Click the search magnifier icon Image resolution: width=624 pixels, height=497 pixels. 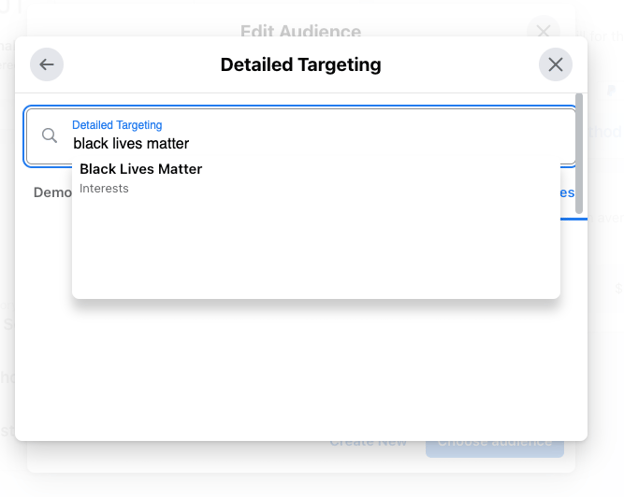pos(49,136)
